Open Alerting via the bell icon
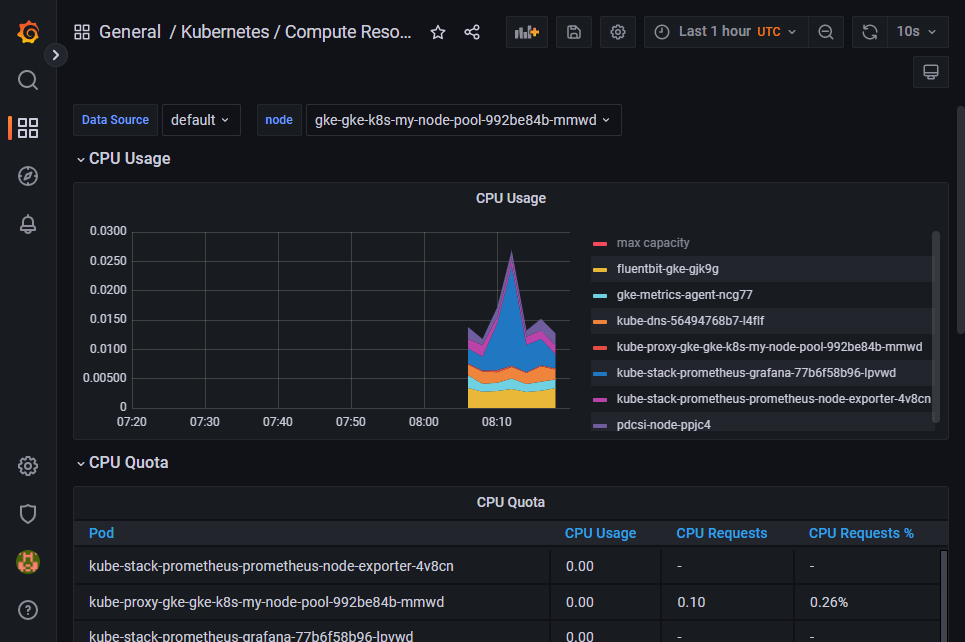The image size is (965, 642). 27,224
